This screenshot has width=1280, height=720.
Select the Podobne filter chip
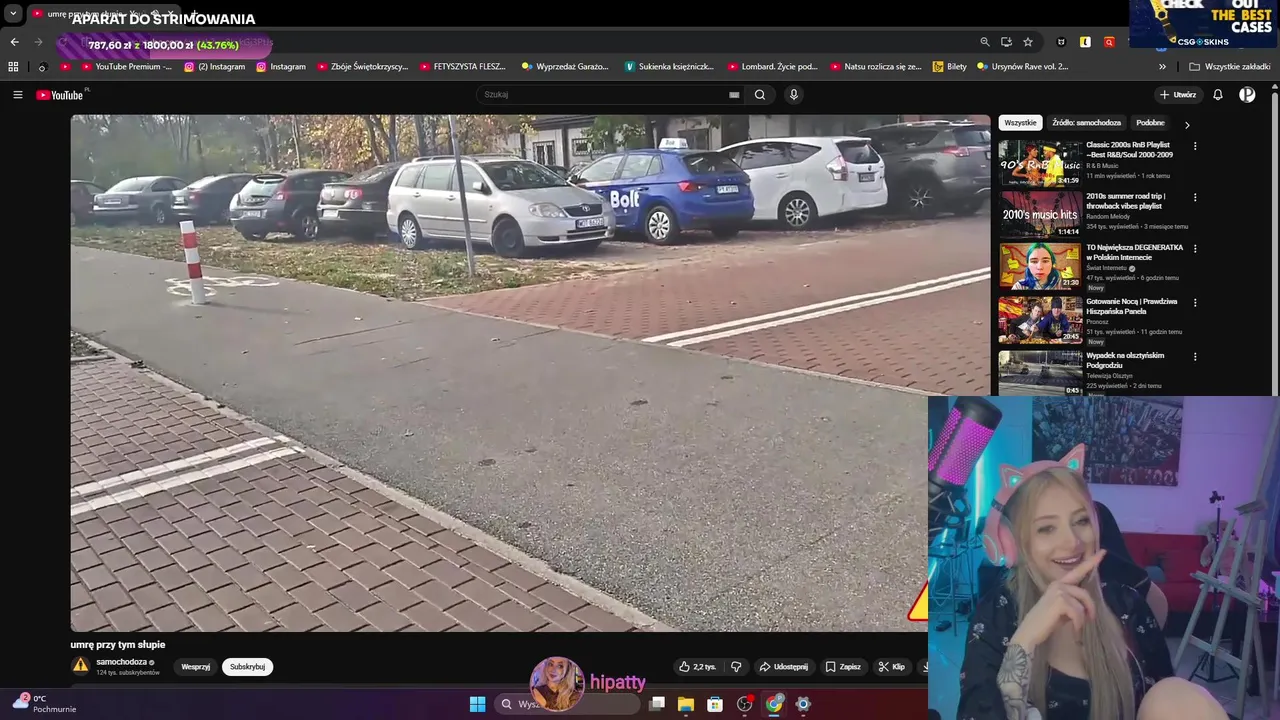coord(1150,123)
